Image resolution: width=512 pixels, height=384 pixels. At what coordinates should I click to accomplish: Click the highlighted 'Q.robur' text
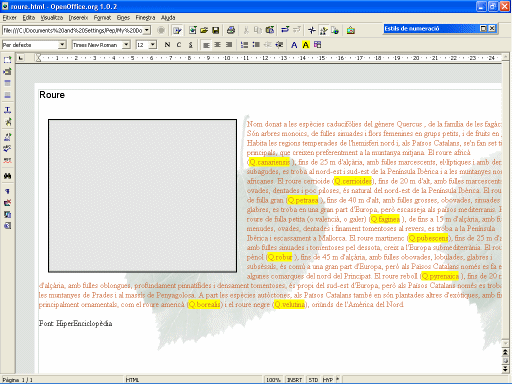[280, 257]
